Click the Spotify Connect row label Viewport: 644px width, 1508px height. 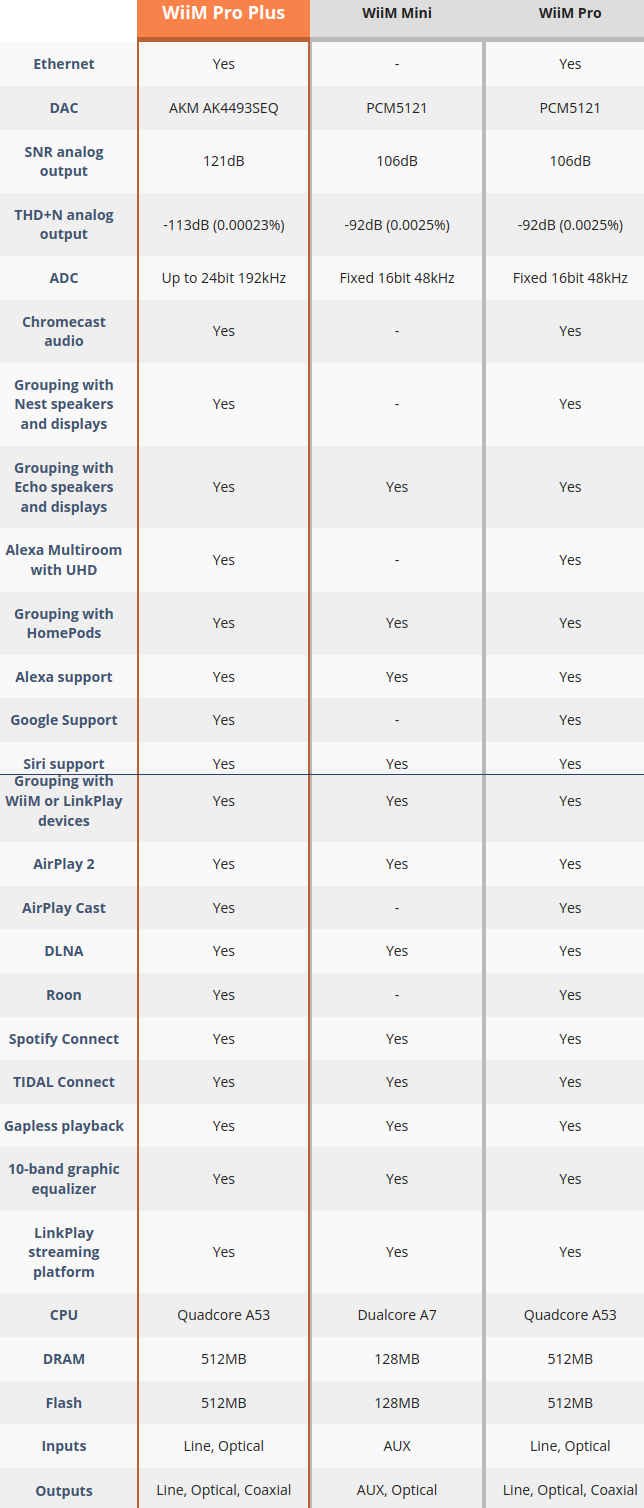tap(64, 1039)
